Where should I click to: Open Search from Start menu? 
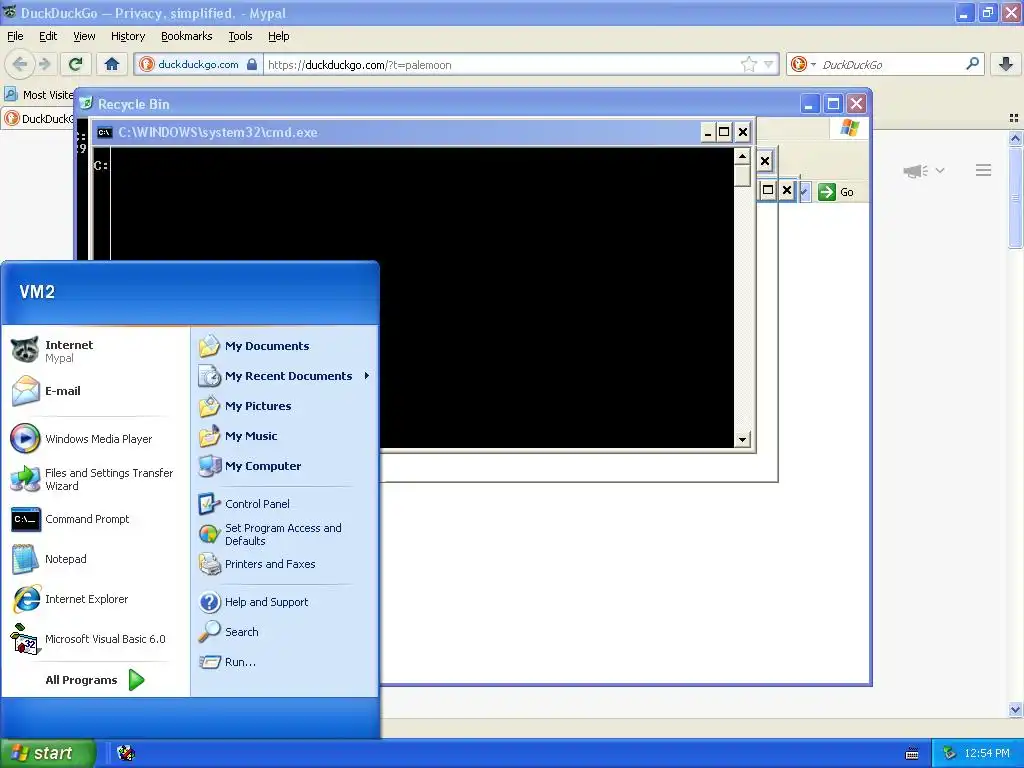[284, 632]
